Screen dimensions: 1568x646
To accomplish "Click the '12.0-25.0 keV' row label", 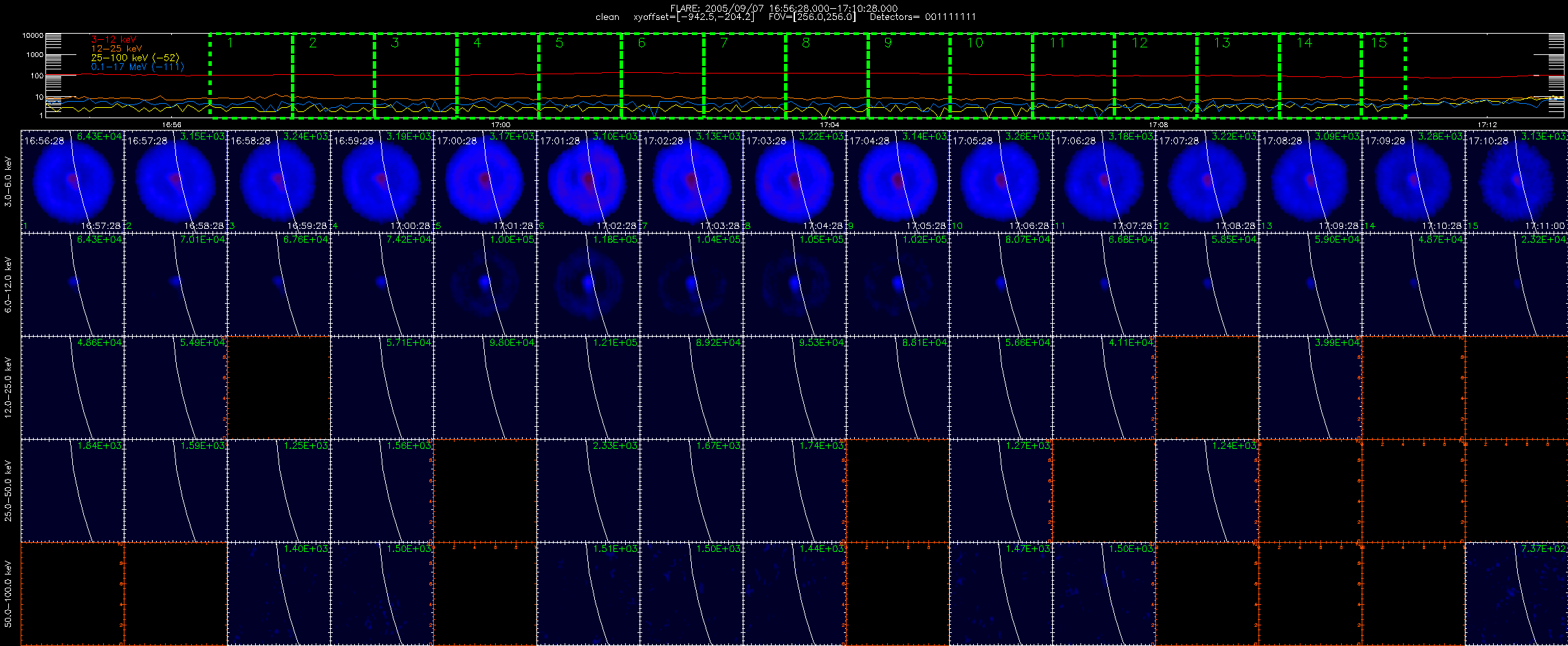I will [x=8, y=388].
